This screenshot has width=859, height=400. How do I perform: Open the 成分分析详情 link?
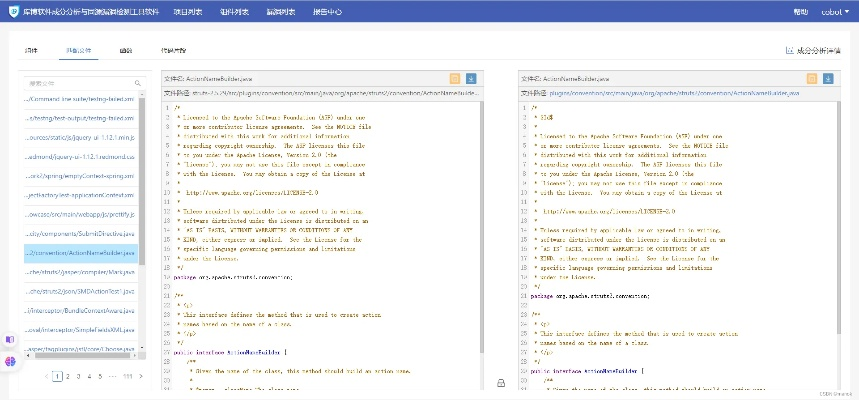click(815, 49)
